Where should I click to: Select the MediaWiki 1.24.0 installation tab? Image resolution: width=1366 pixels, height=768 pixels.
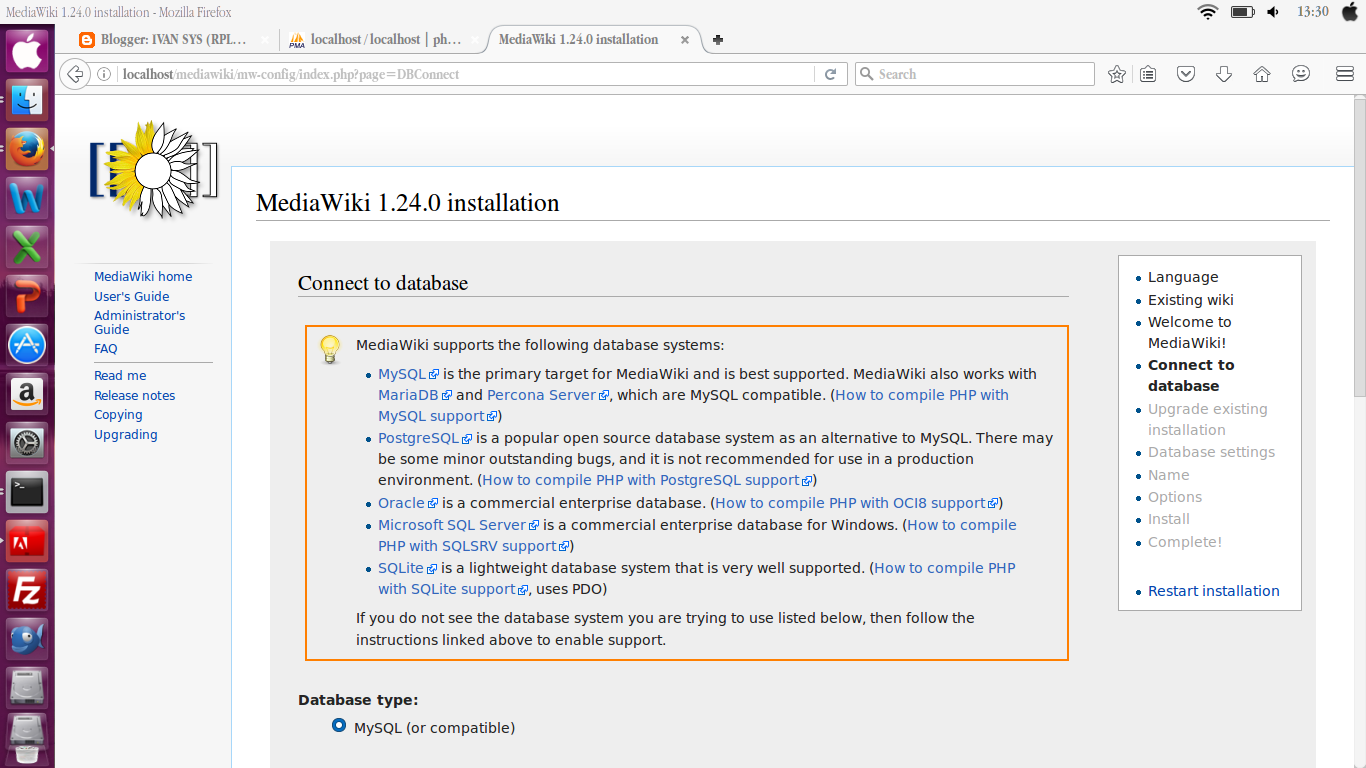(590, 40)
